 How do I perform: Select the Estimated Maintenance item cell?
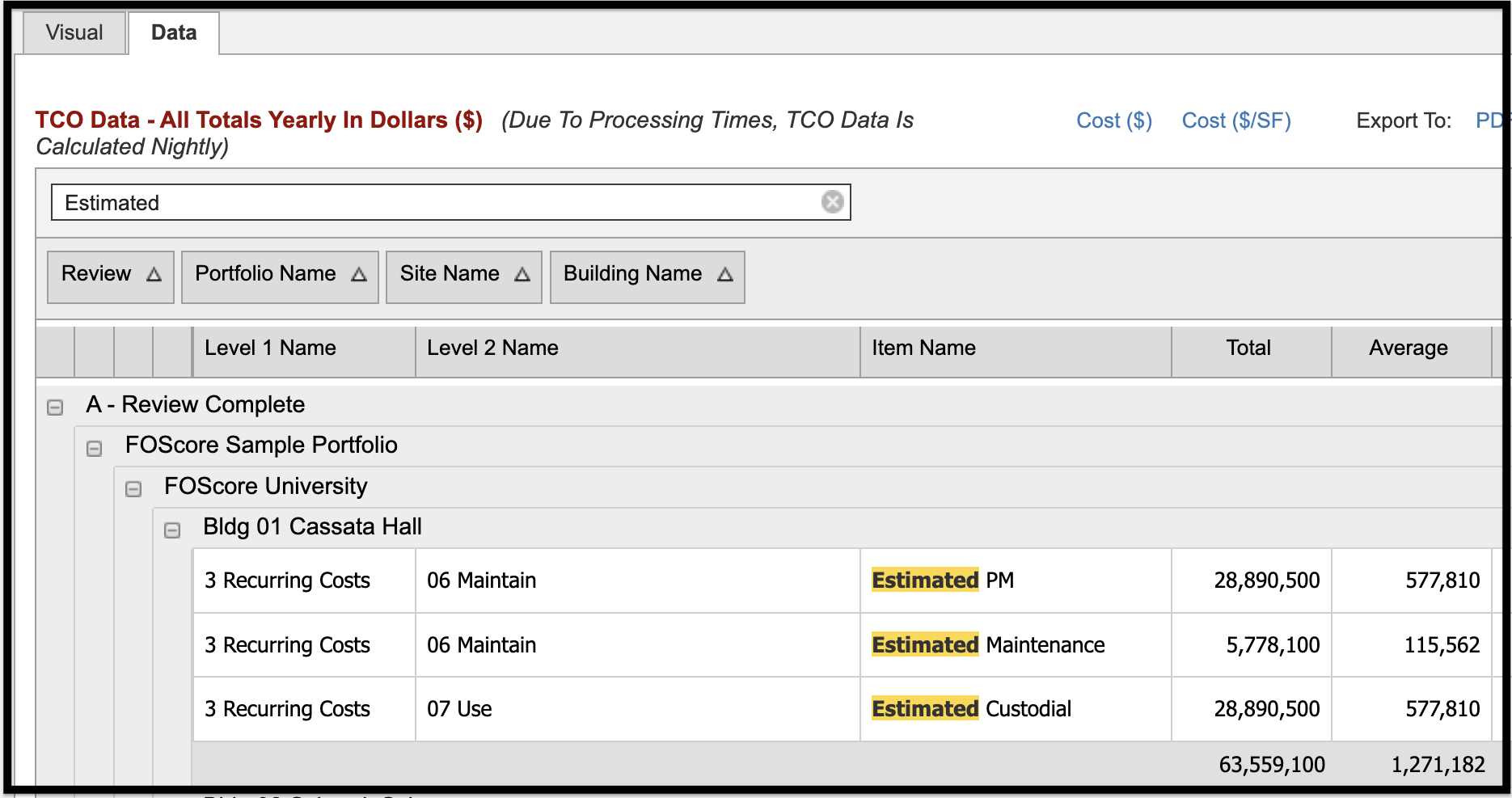[1016, 645]
